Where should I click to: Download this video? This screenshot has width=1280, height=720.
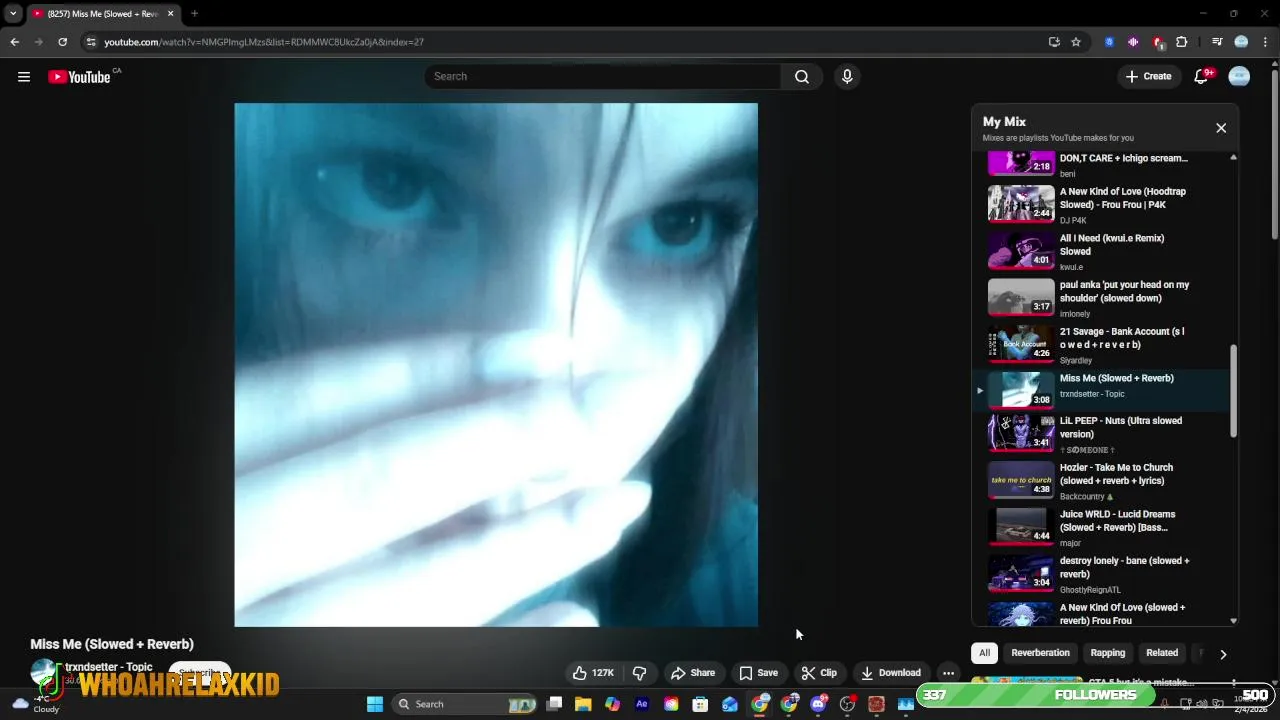pyautogui.click(x=890, y=673)
